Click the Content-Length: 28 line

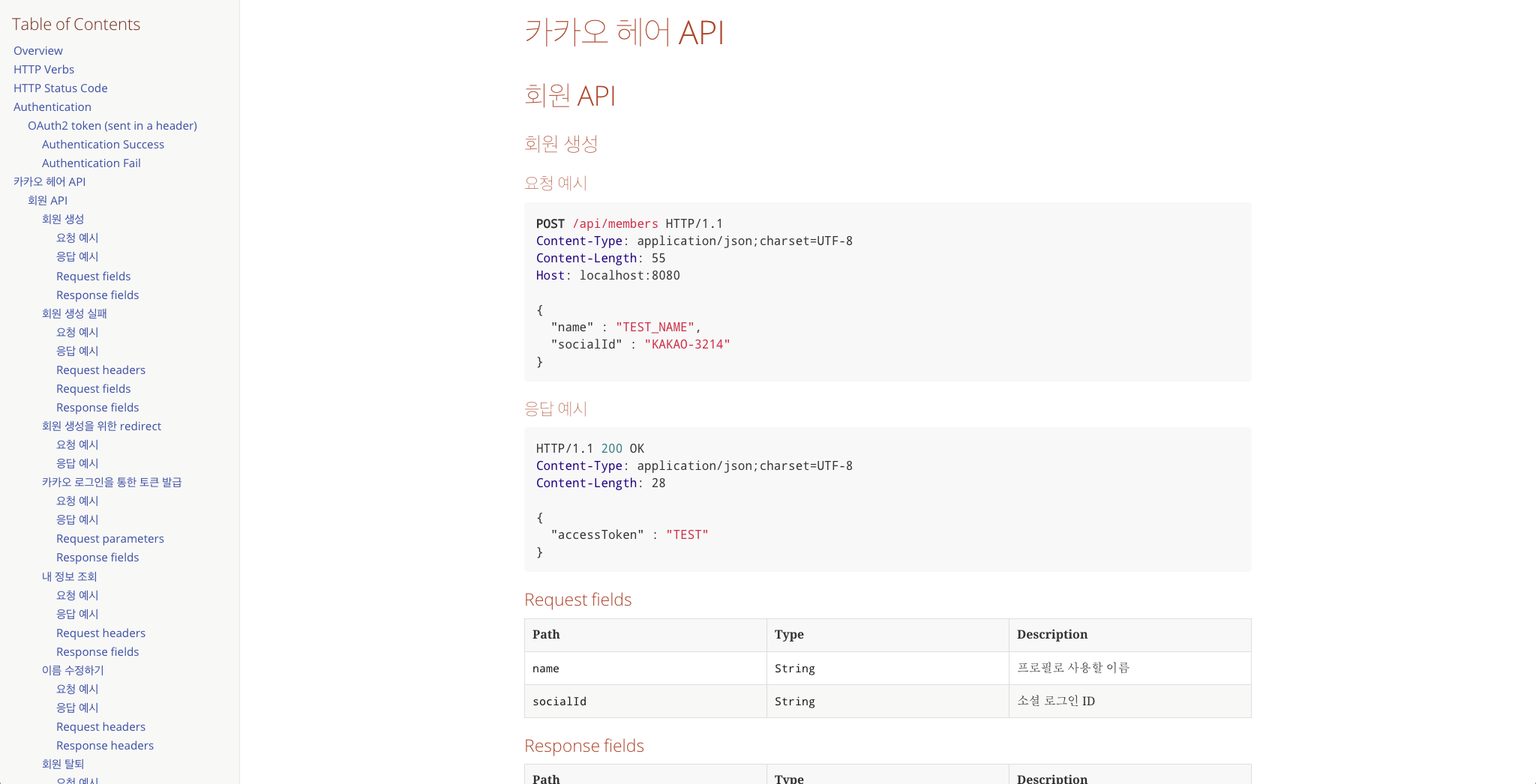tap(601, 483)
